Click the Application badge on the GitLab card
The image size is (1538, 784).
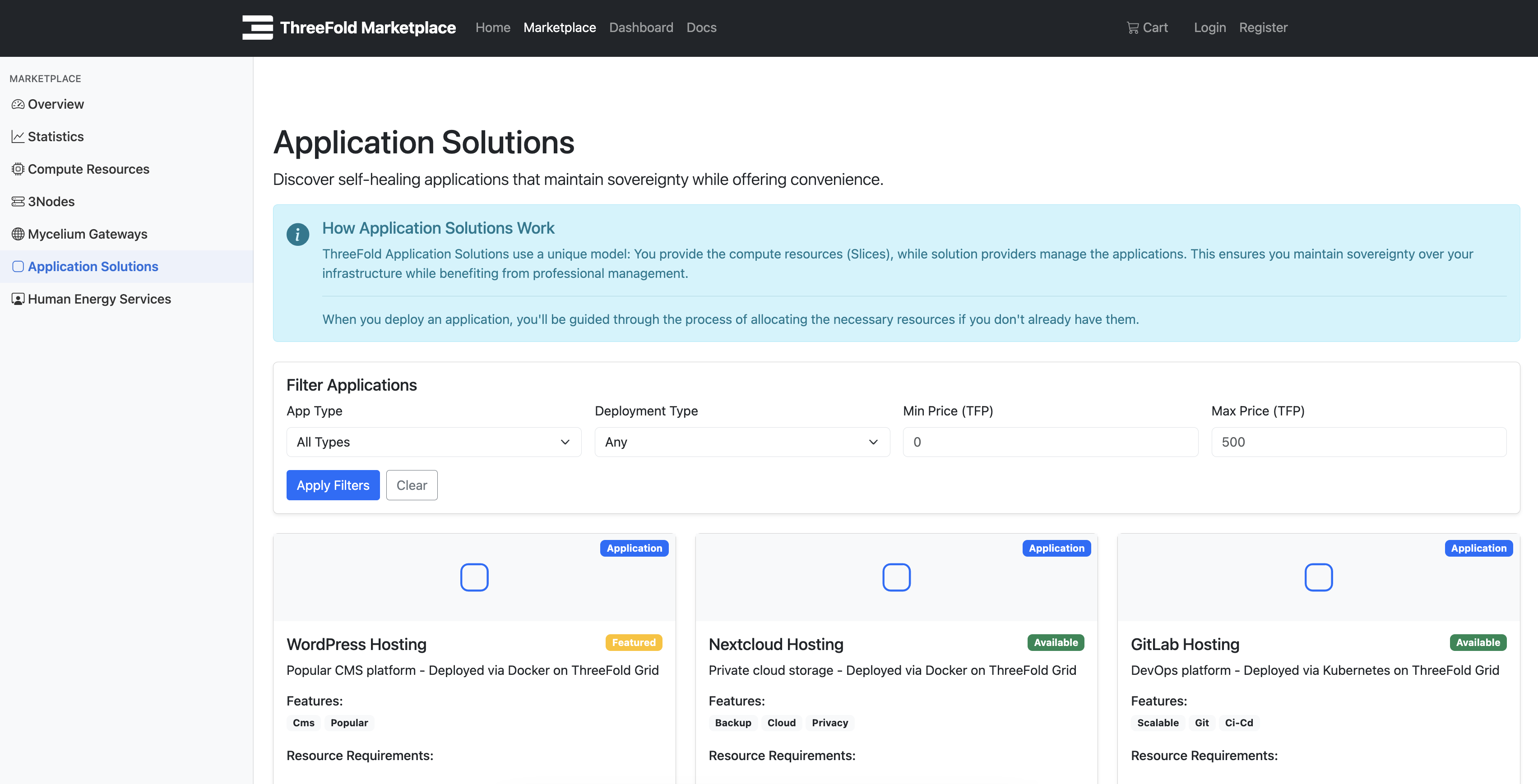[1478, 549]
